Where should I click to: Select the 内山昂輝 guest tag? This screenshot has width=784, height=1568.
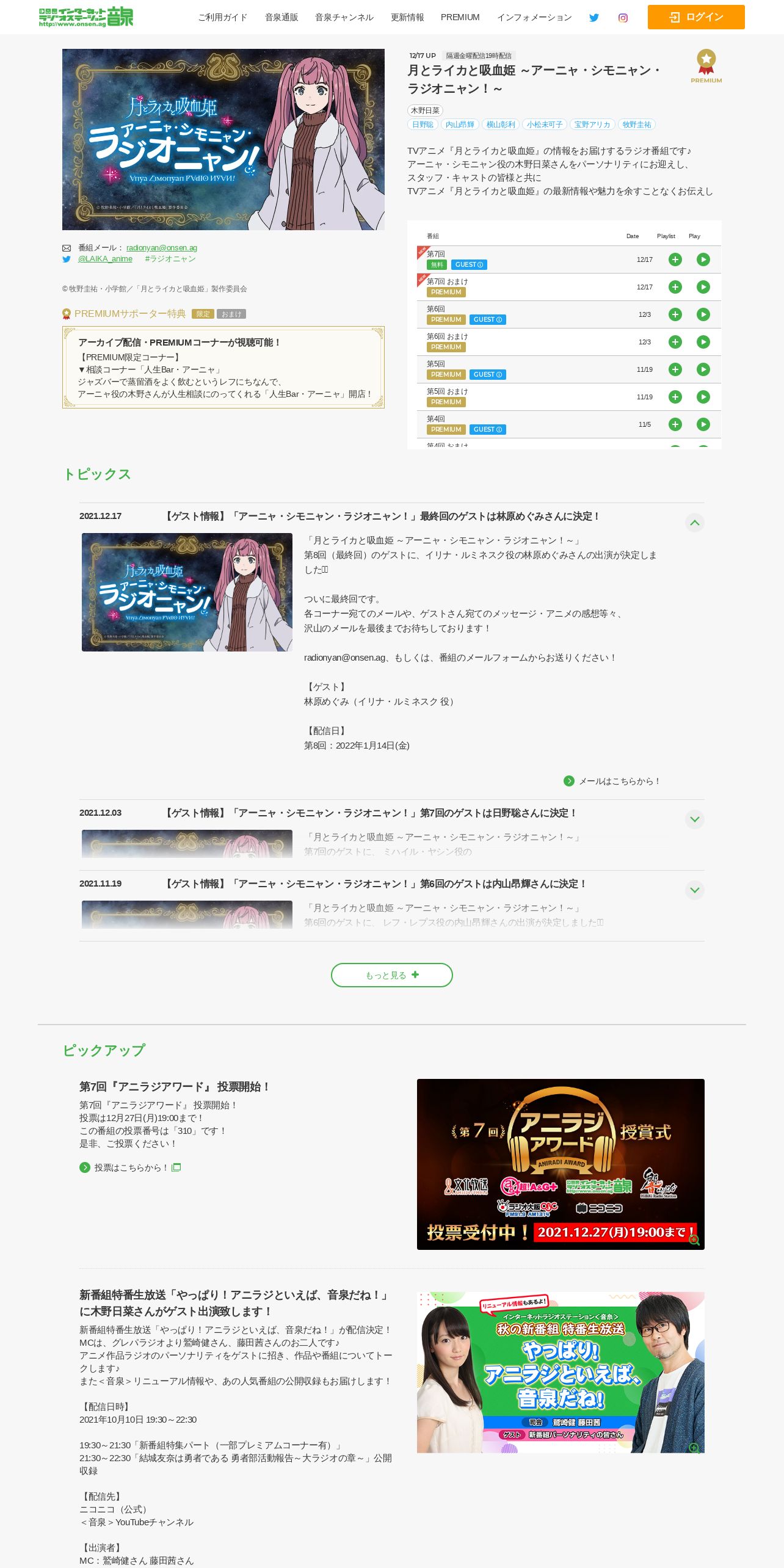point(460,125)
